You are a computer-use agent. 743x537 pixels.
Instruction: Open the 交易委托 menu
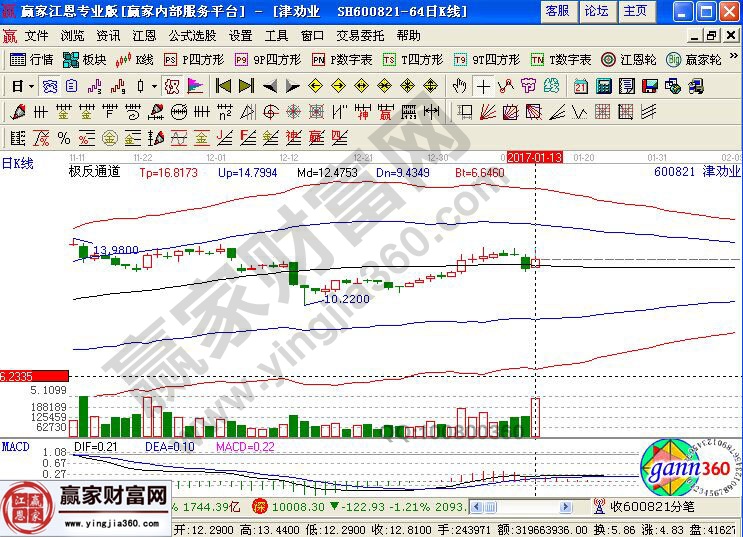tap(360, 36)
